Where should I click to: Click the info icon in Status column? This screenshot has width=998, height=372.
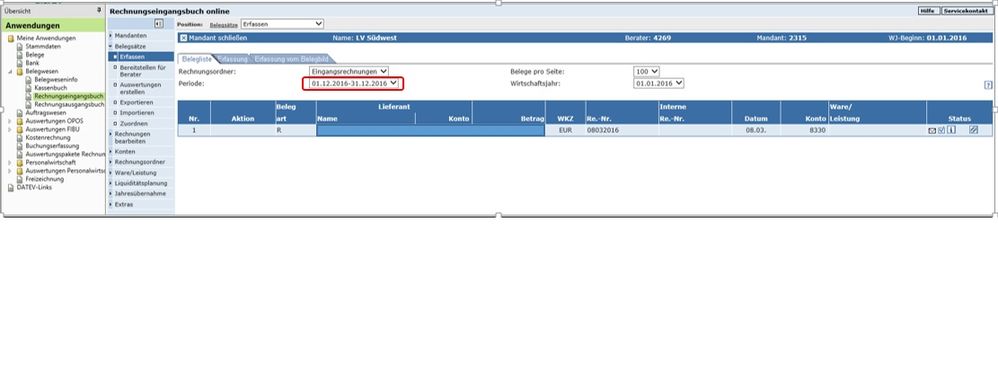click(952, 130)
